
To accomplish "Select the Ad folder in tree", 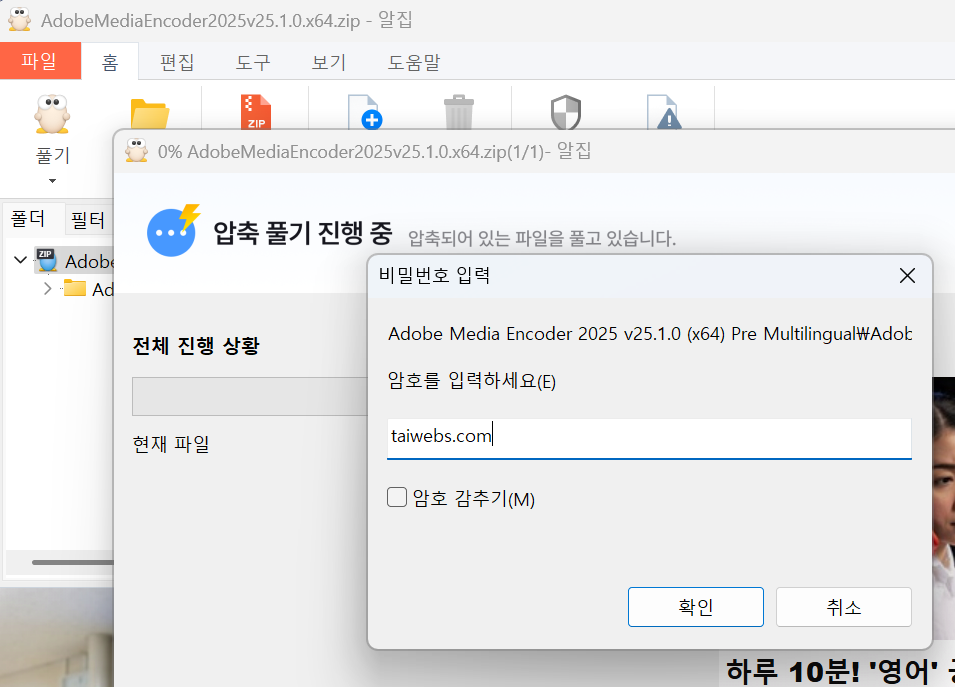I will point(88,289).
